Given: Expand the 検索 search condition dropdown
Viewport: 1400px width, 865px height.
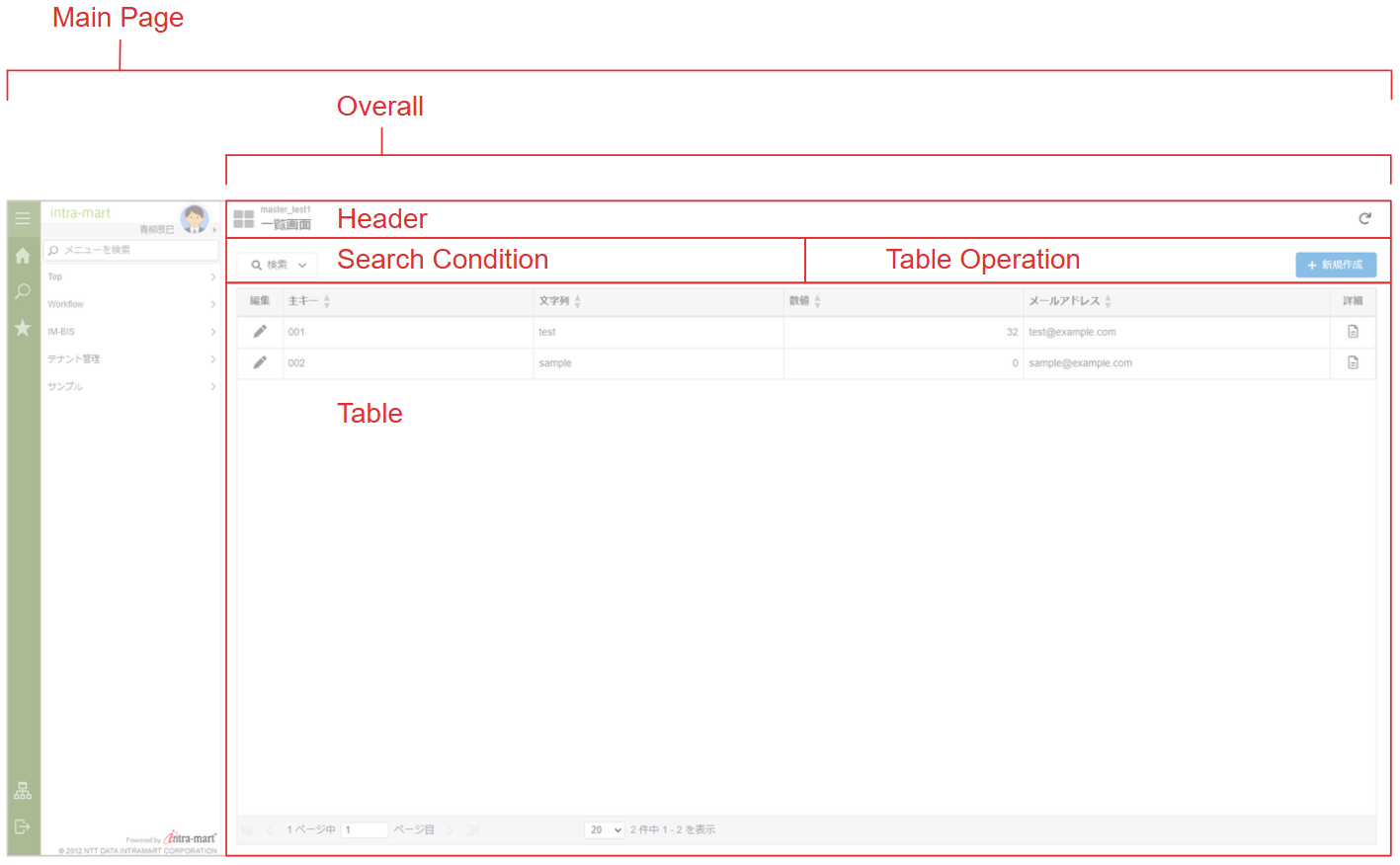Looking at the screenshot, I should 278,265.
